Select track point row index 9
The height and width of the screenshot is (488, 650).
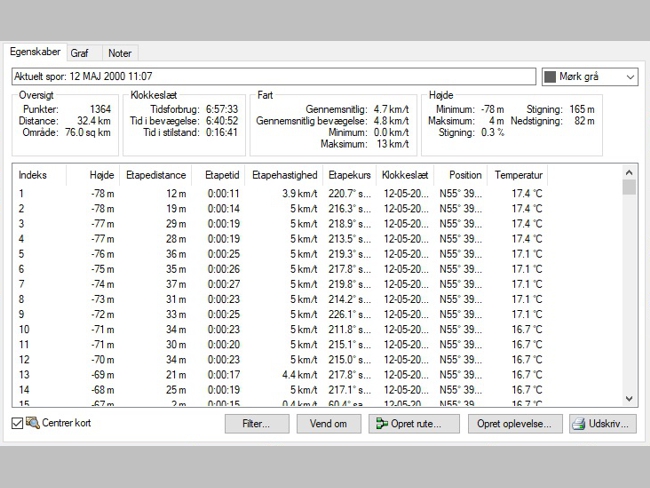(280, 314)
